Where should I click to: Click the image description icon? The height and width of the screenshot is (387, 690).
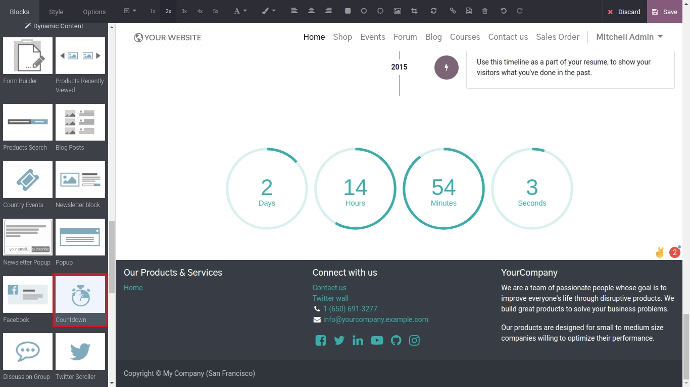(x=469, y=11)
